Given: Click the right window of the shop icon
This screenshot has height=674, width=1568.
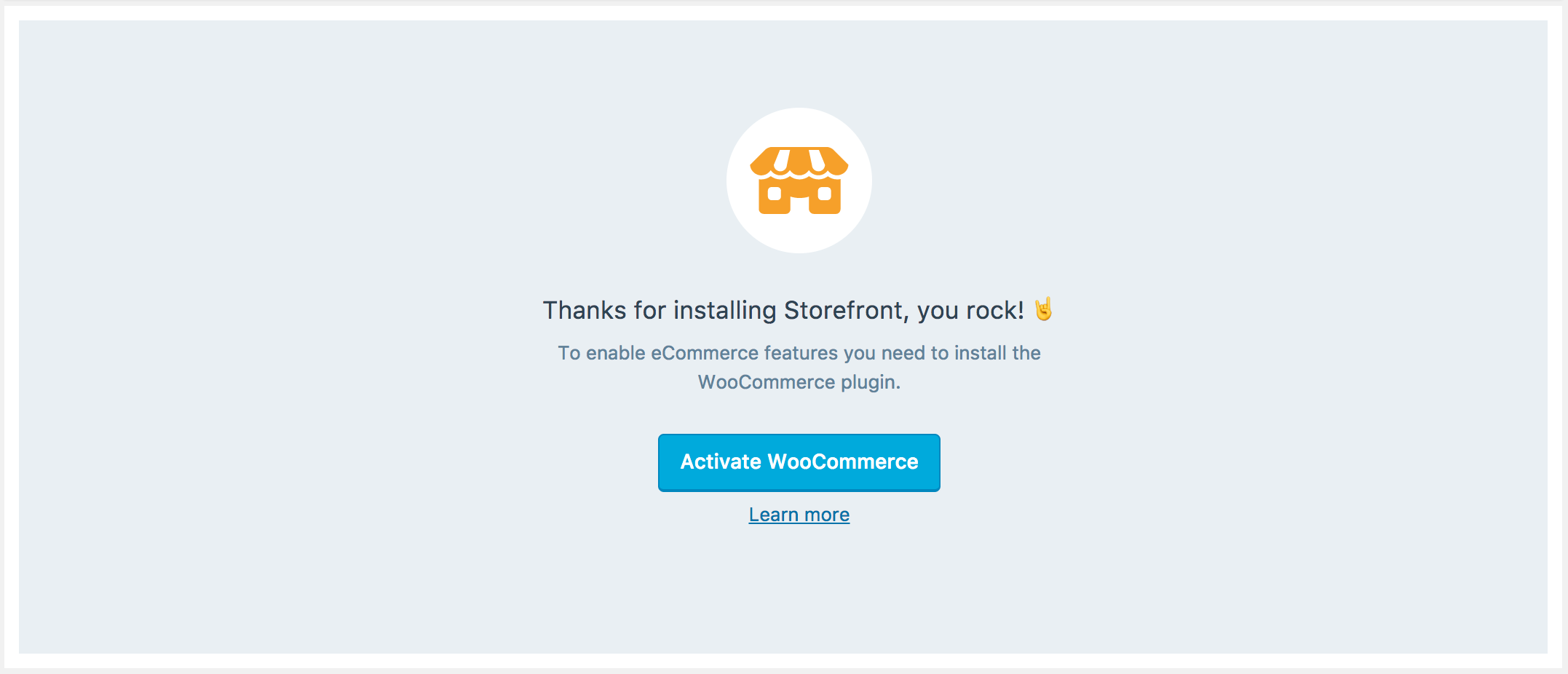Looking at the screenshot, I should (825, 194).
